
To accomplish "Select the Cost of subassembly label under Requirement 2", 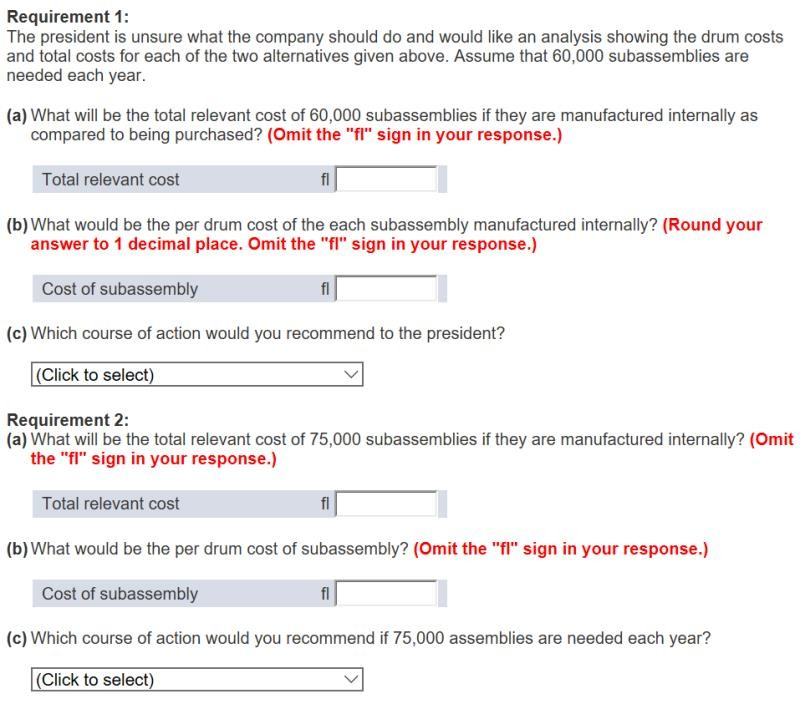I will (x=120, y=594).
